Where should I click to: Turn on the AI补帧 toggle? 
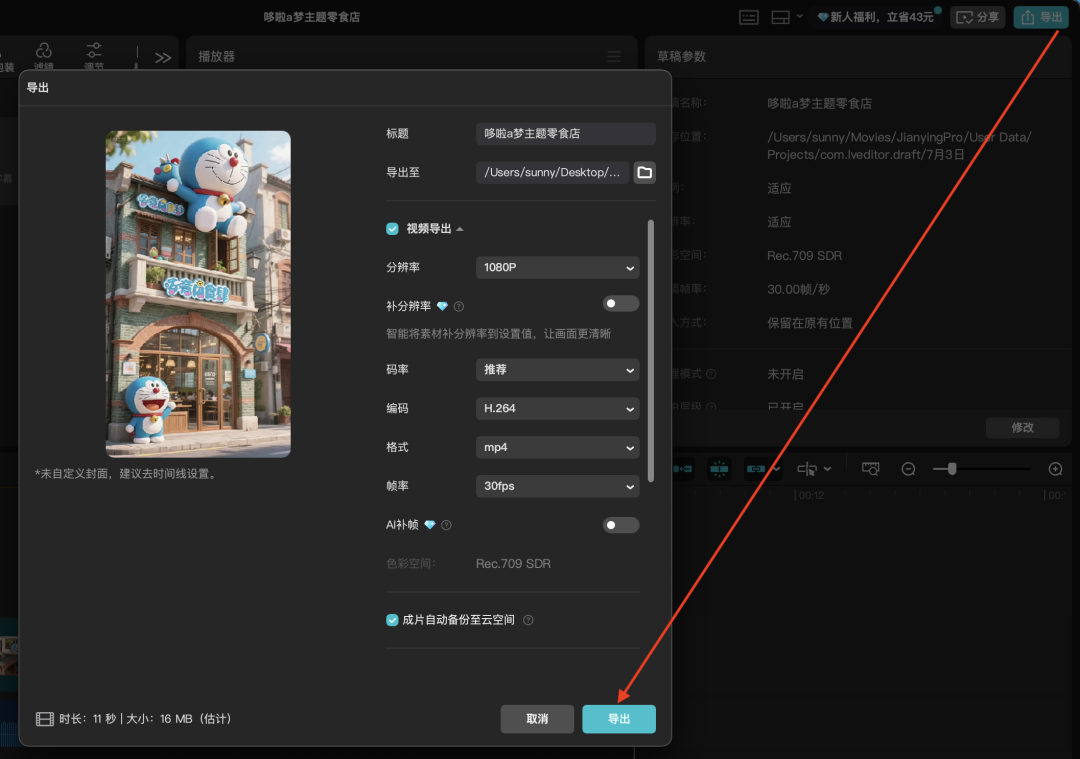click(x=620, y=525)
